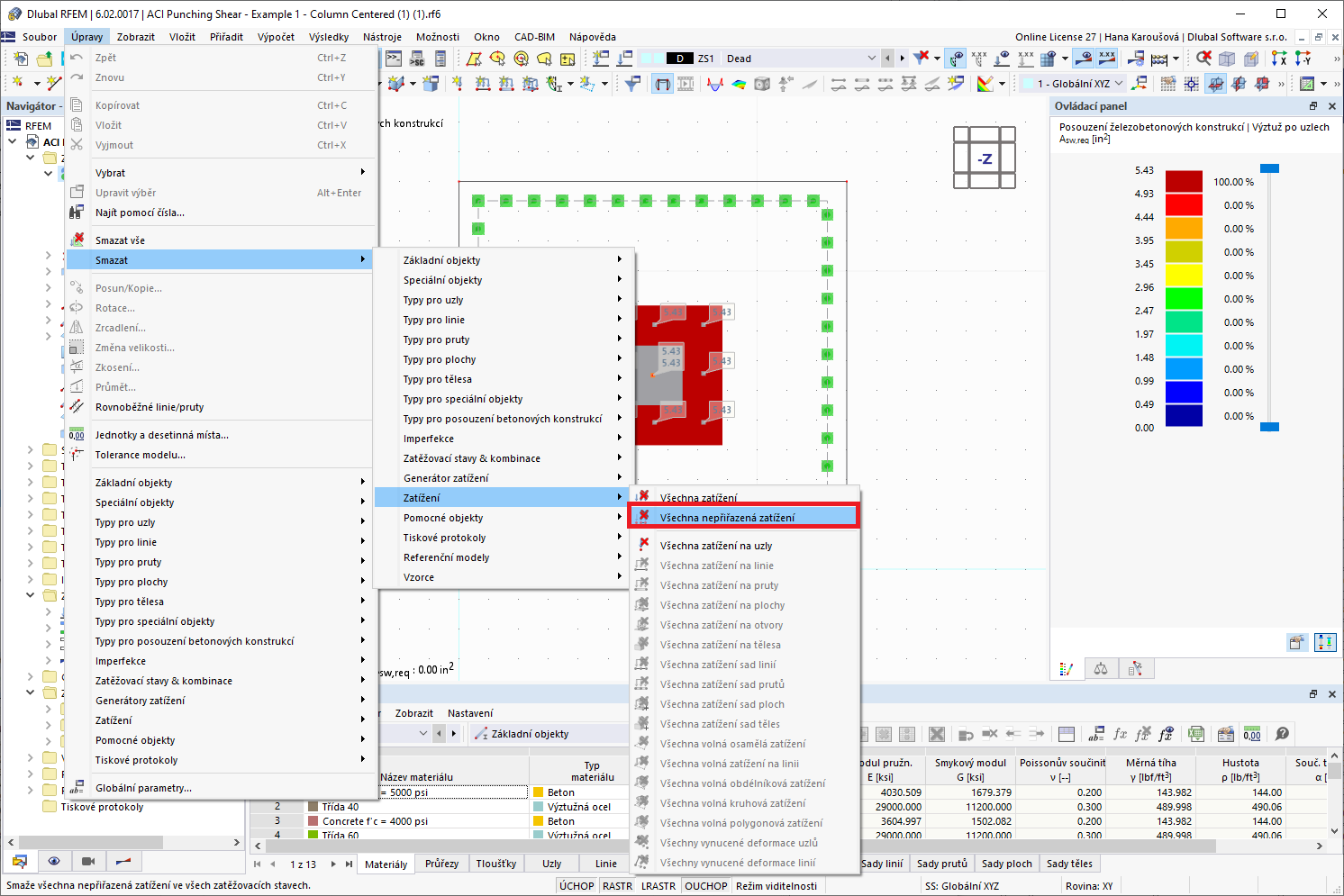The height and width of the screenshot is (896, 1344).
Task: Toggle Režim viditelnosti in the status bar
Action: [x=776, y=886]
